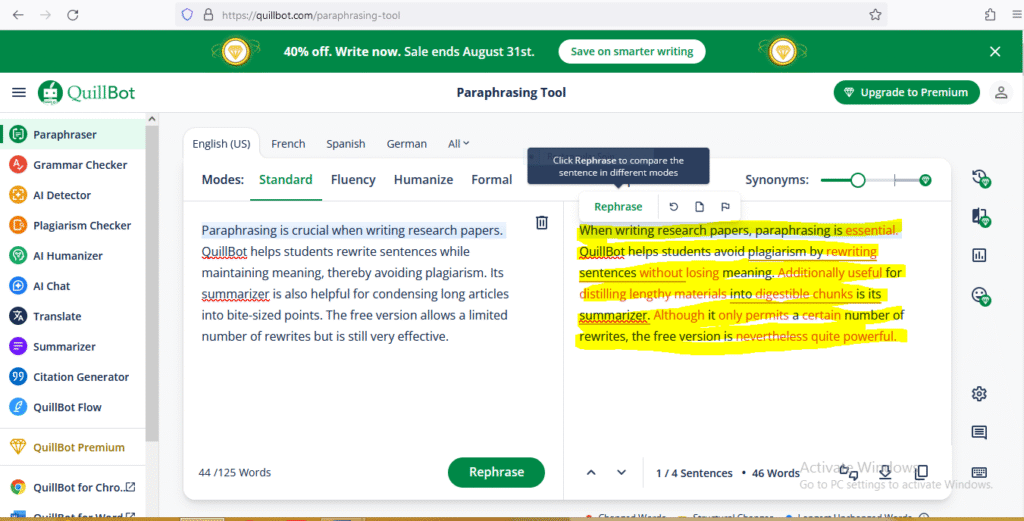Viewport: 1024px width, 521px height.
Task: Select the Humanize mode
Action: tap(423, 180)
